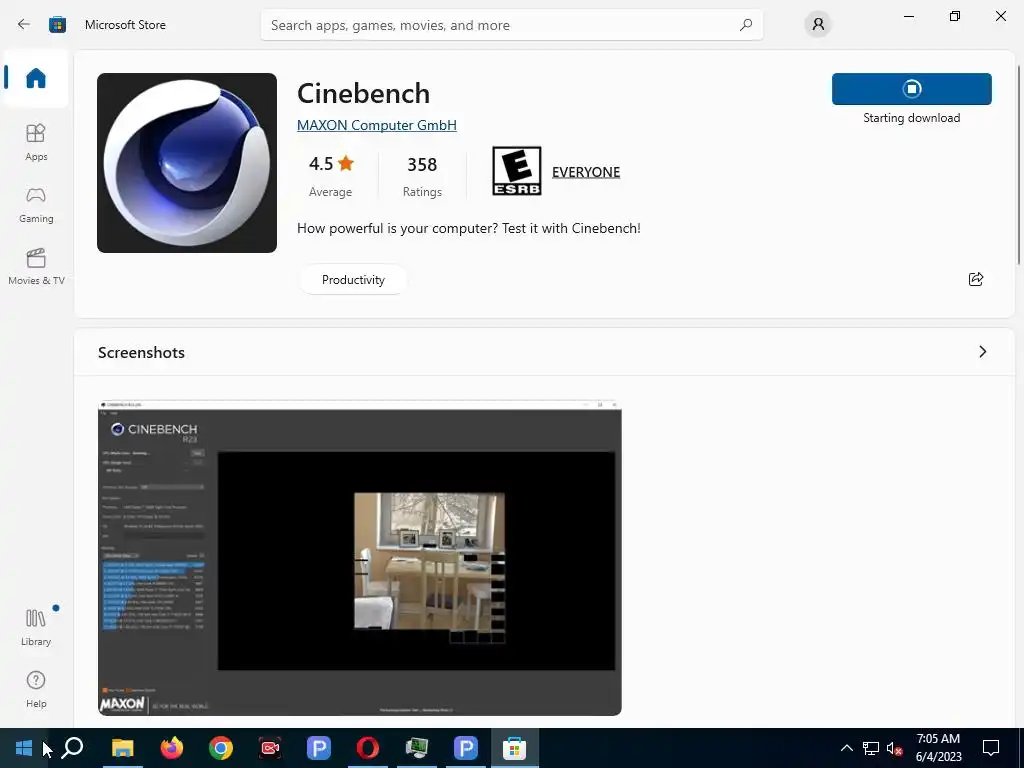1024x768 pixels.
Task: Open File Explorer from taskbar
Action: 122,748
